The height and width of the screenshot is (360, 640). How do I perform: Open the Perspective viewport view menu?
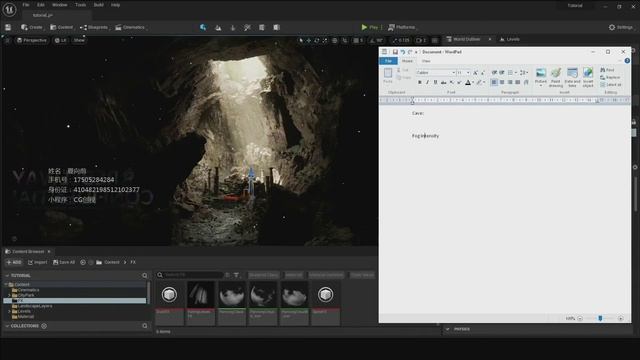point(32,40)
